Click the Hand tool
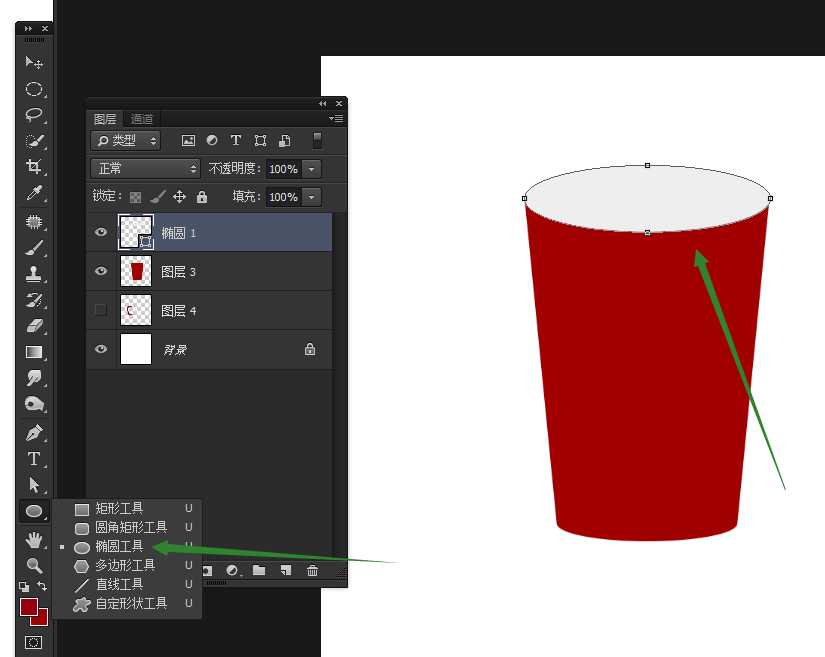 click(x=34, y=539)
